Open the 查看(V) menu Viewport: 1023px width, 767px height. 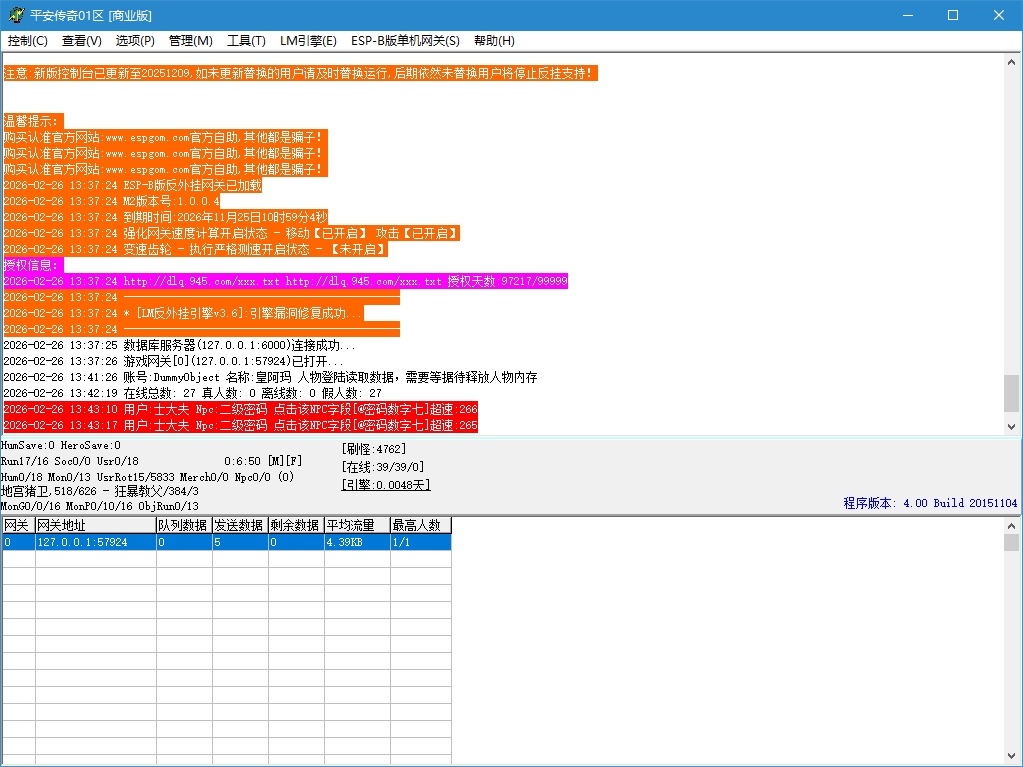point(82,41)
